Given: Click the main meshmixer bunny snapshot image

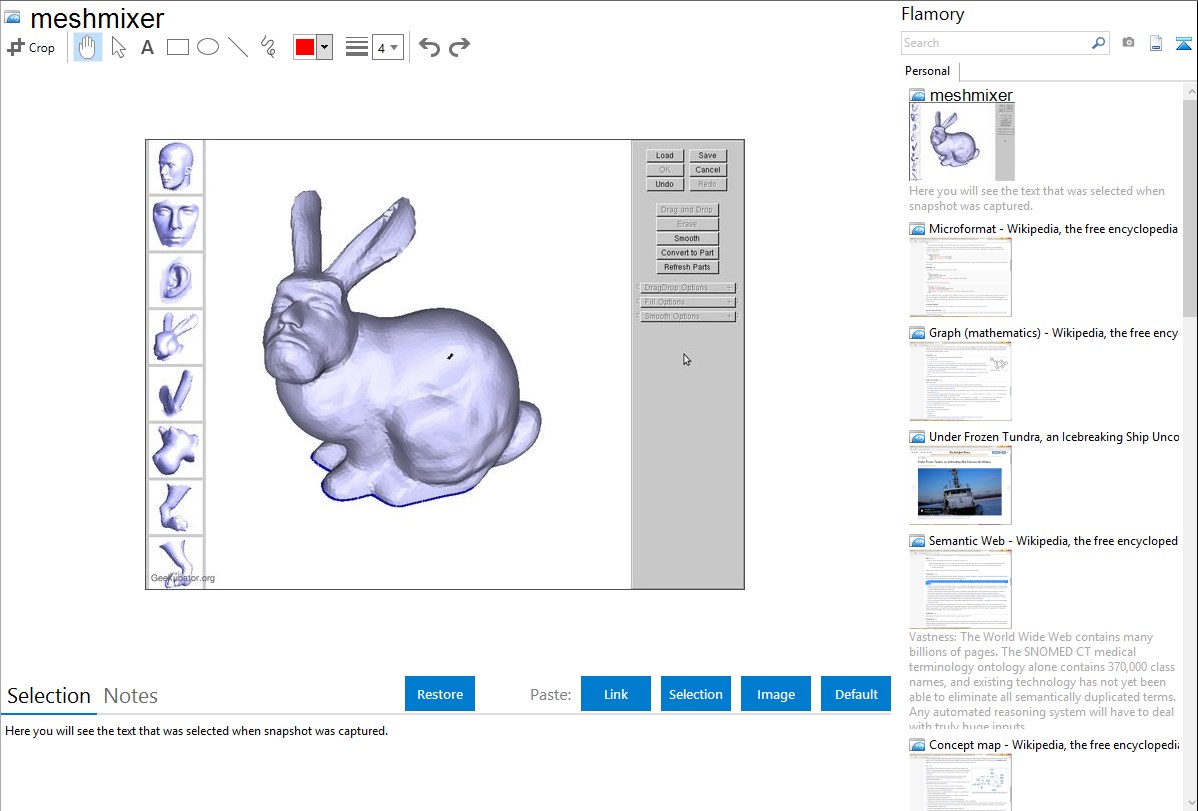Looking at the screenshot, I should pyautogui.click(x=445, y=364).
